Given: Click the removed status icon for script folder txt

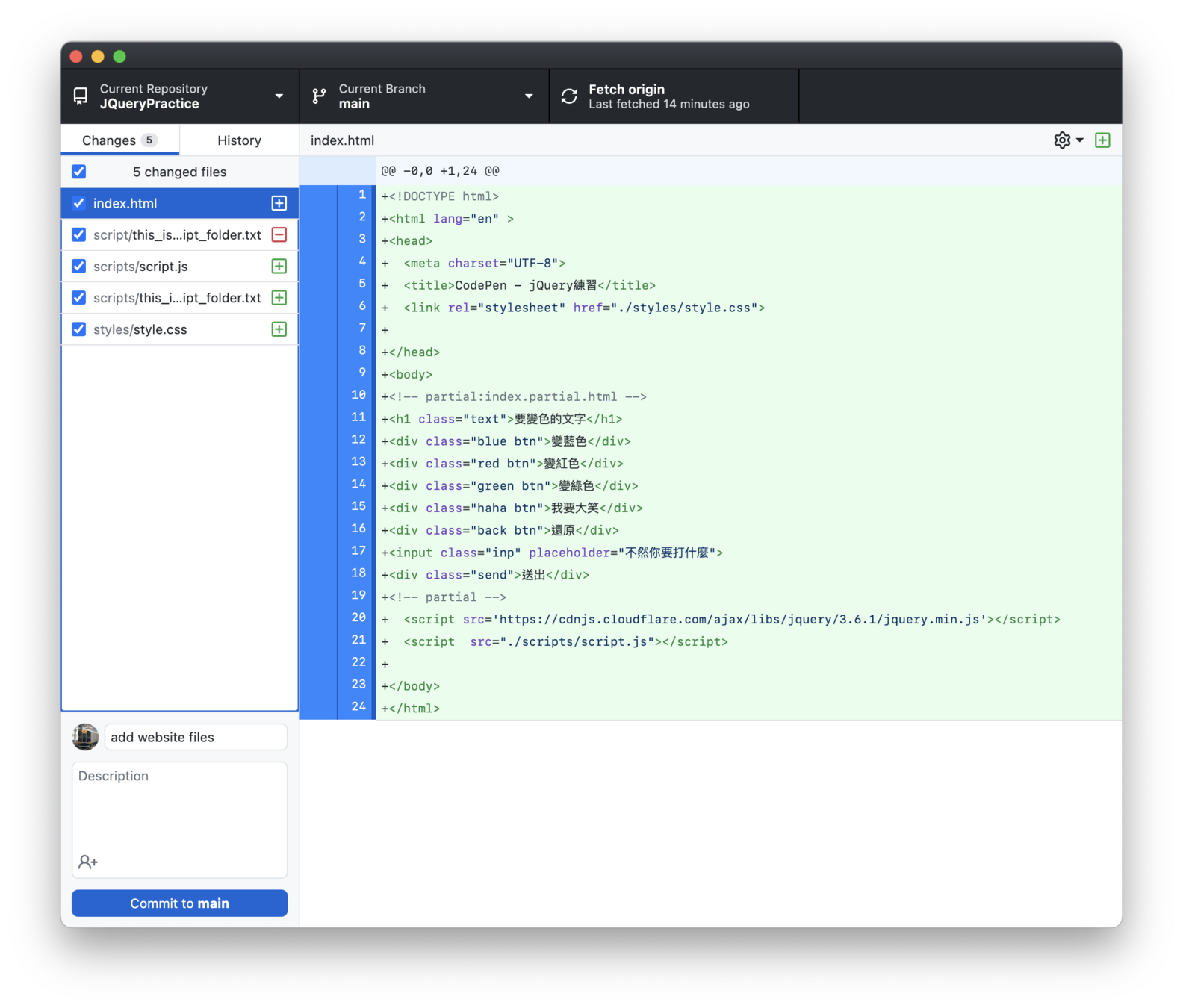Looking at the screenshot, I should [279, 234].
